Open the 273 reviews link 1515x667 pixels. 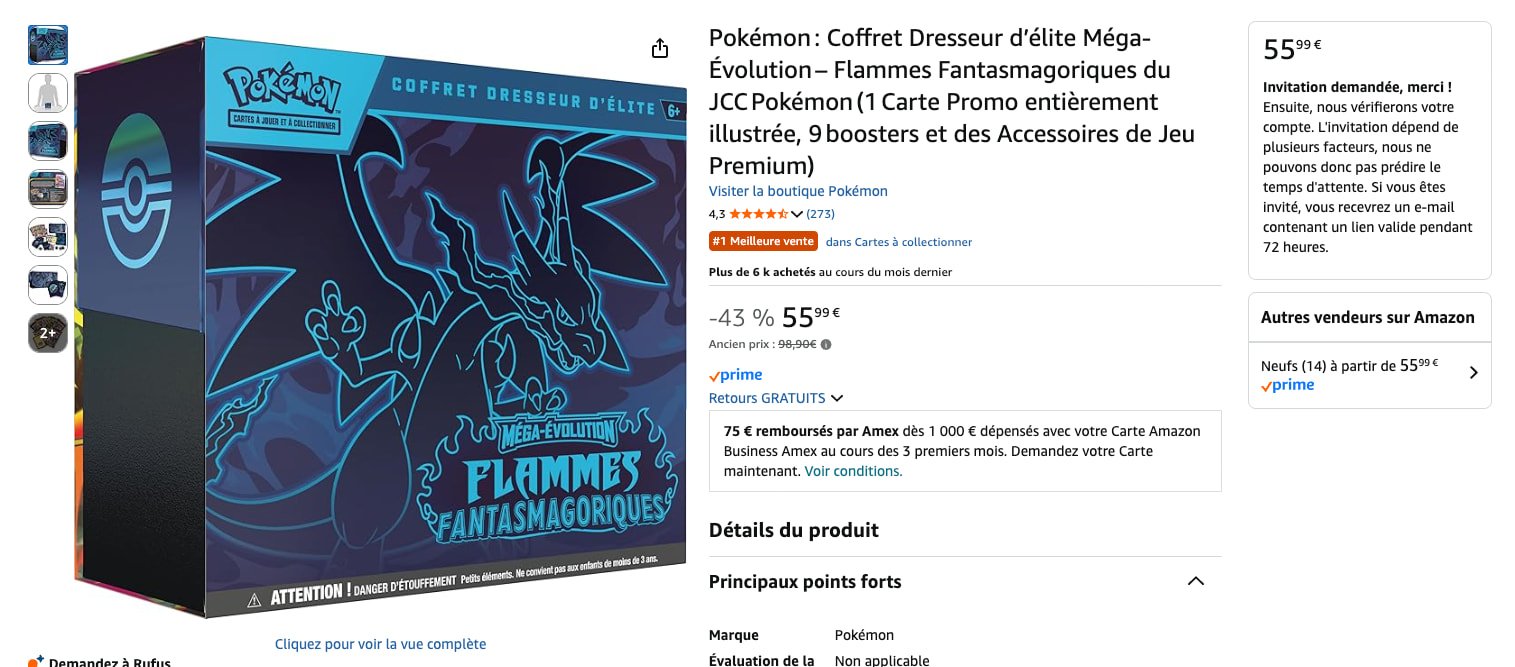(820, 214)
